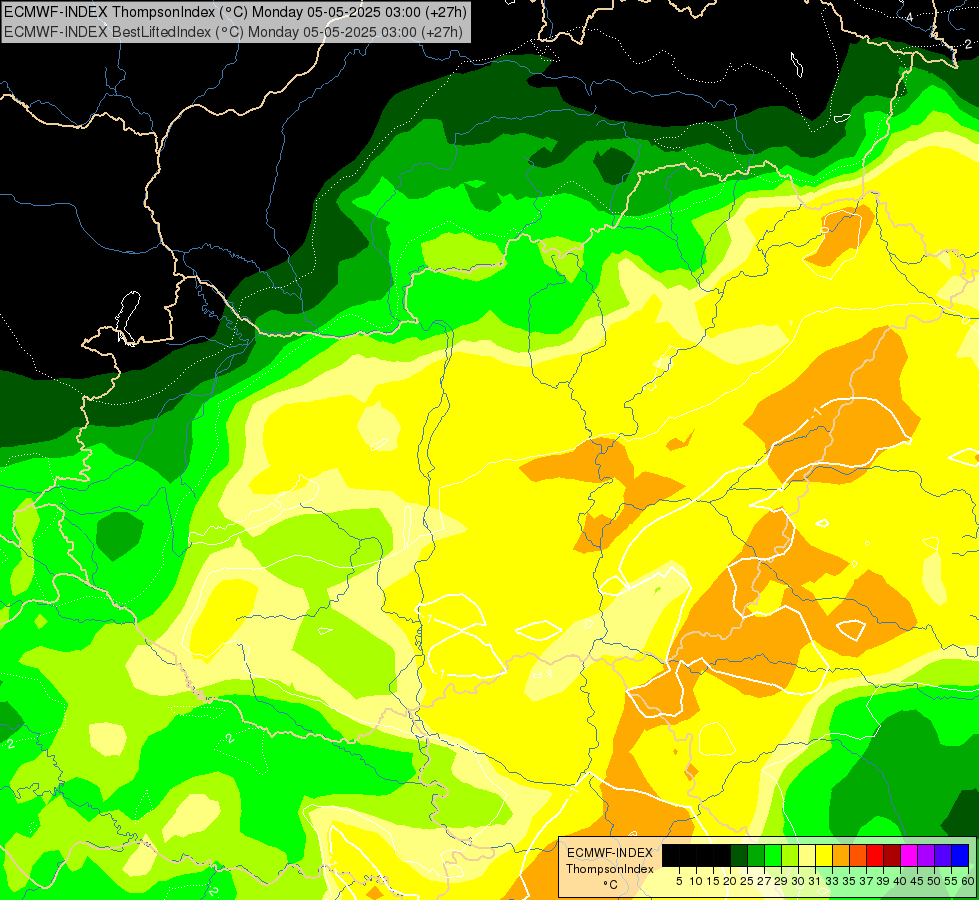
Task: Select the medium green 25-27 legend swatch
Action: click(756, 855)
